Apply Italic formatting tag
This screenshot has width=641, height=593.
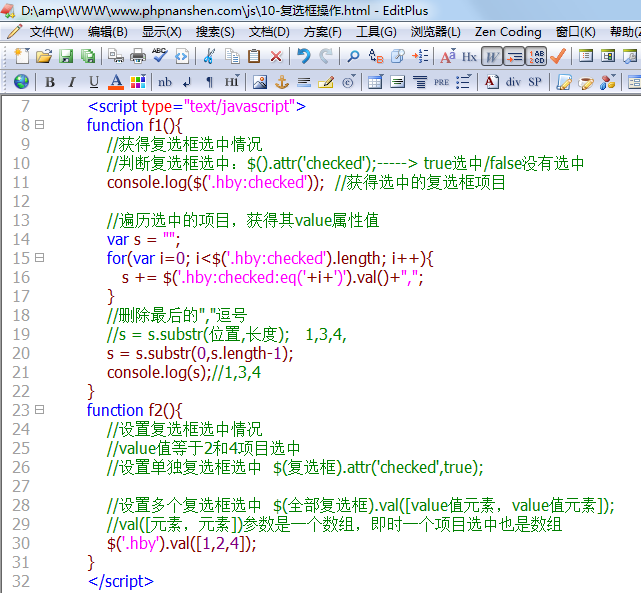click(x=72, y=82)
